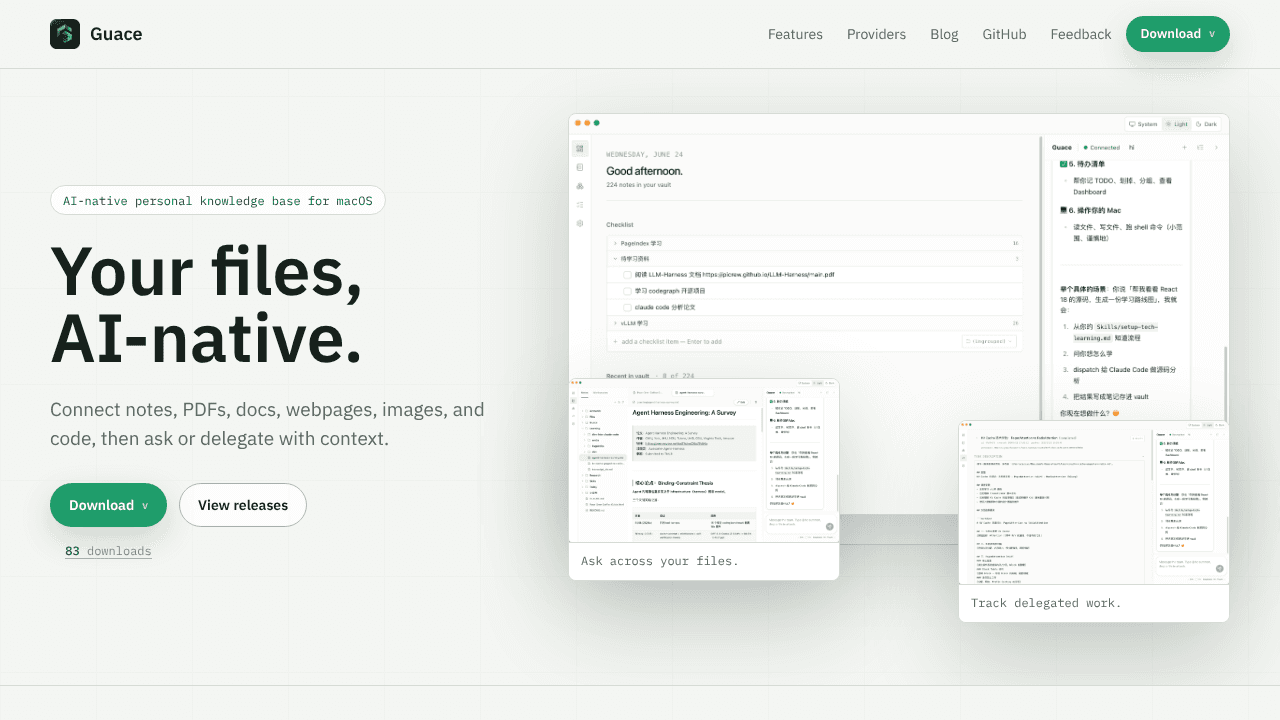Check the 学习 codegraph 开源项目 checkbox
The image size is (1280, 720).
coord(627,291)
